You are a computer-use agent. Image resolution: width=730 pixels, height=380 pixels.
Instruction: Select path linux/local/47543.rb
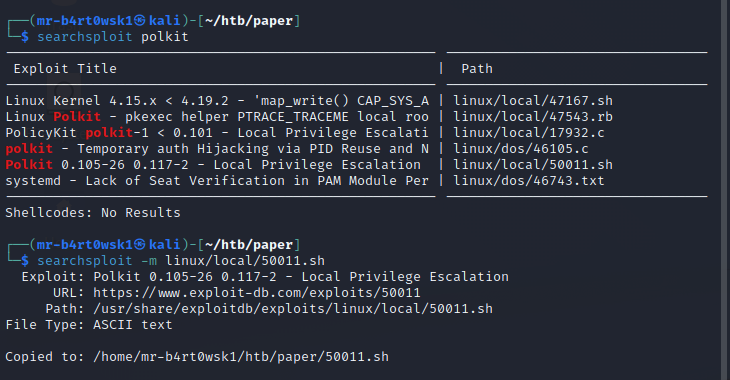533,116
